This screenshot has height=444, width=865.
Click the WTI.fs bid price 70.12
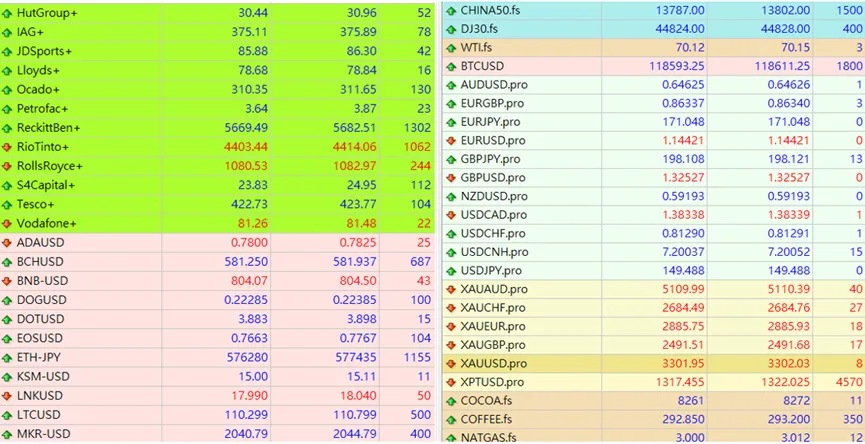click(x=690, y=48)
